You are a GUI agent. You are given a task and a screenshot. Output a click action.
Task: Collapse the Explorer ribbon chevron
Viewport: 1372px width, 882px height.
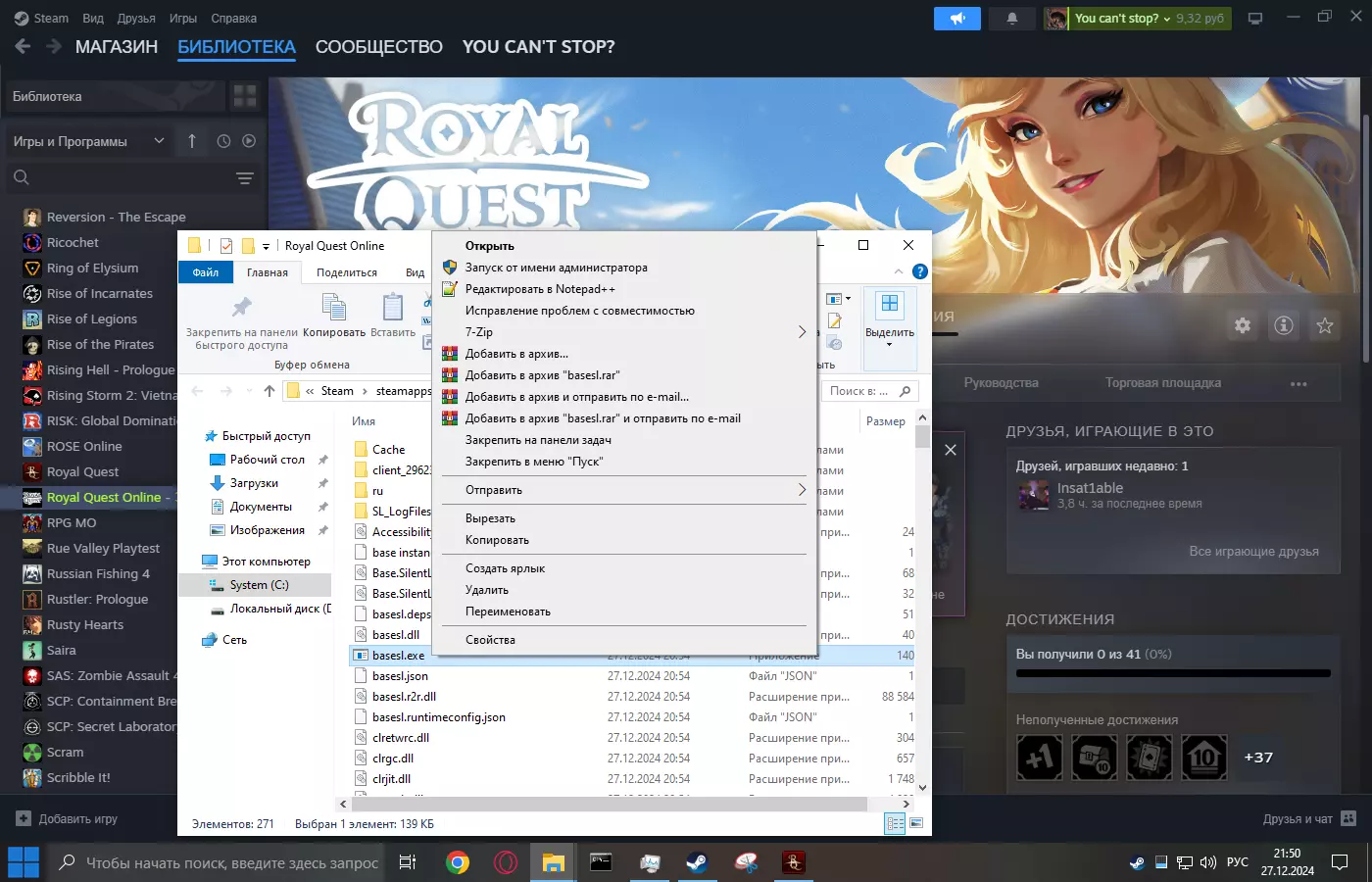pyautogui.click(x=899, y=271)
